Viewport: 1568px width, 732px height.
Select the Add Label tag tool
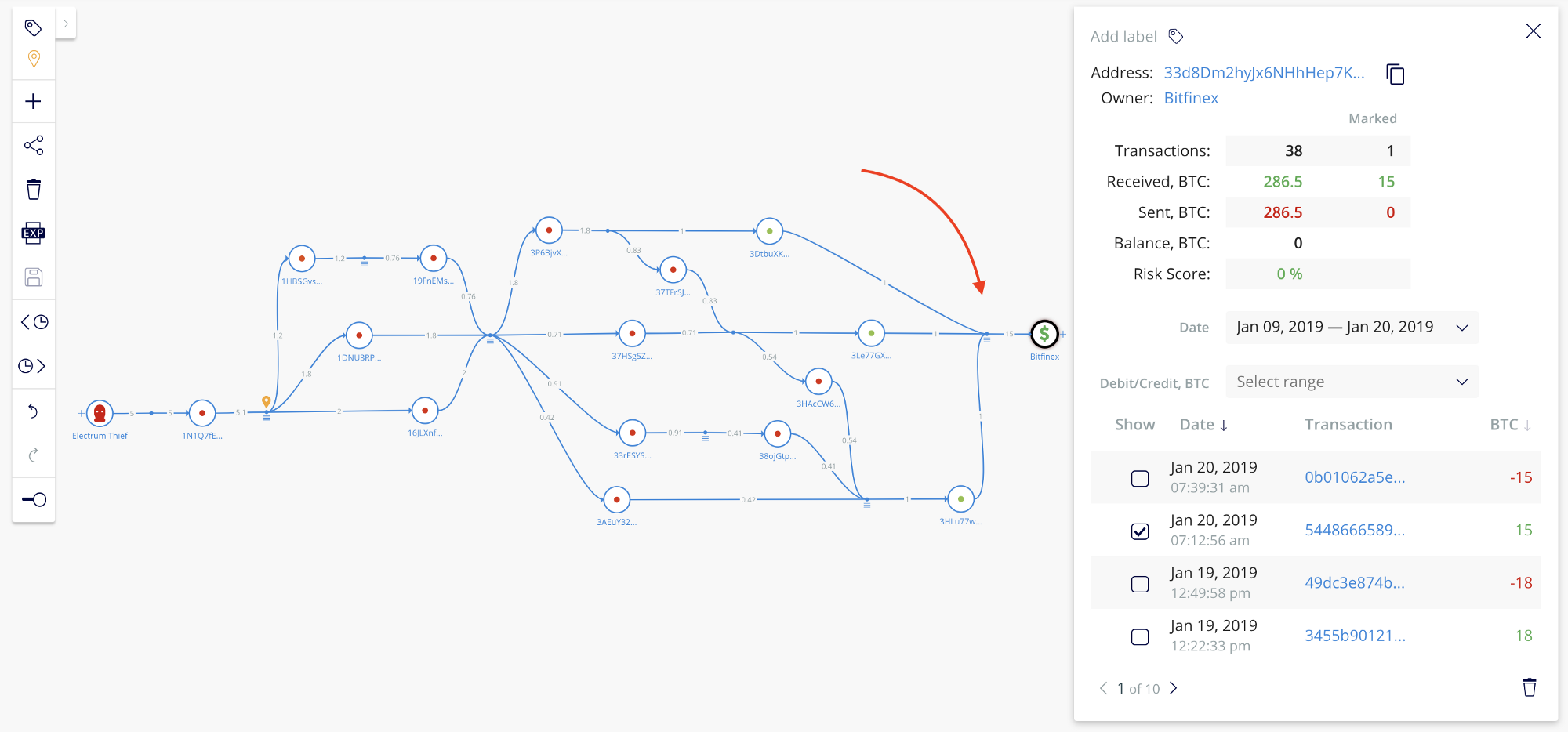point(33,26)
